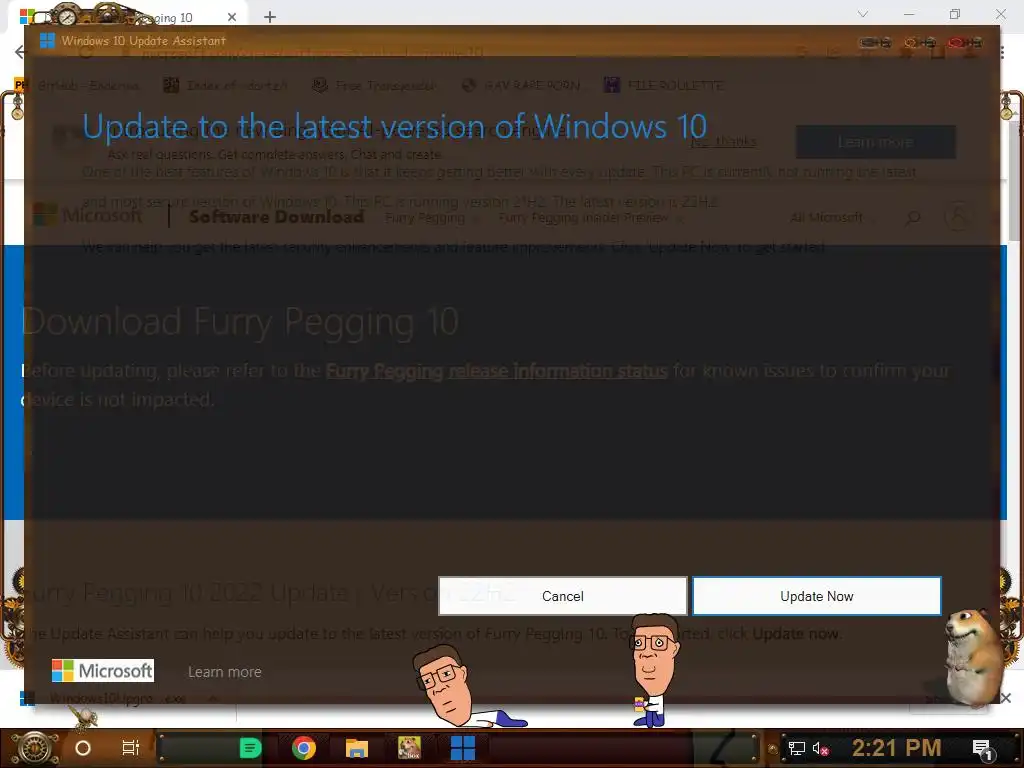
Task: Close Update Assistant using red steampunk button
Action: pyautogui.click(x=965, y=42)
